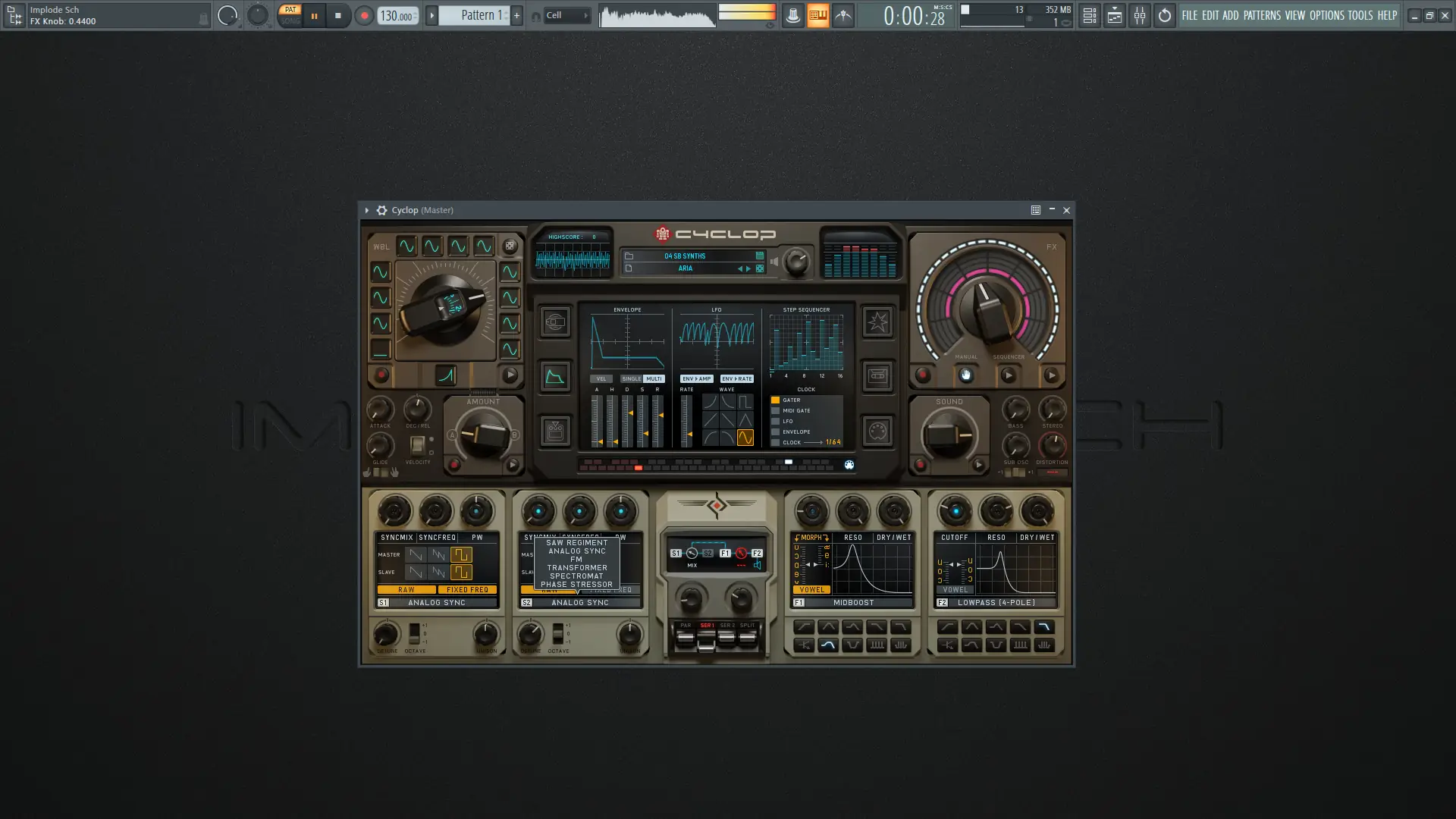Toggle the GATER clock checkbox
This screenshot has width=1456, height=819.
(775, 400)
